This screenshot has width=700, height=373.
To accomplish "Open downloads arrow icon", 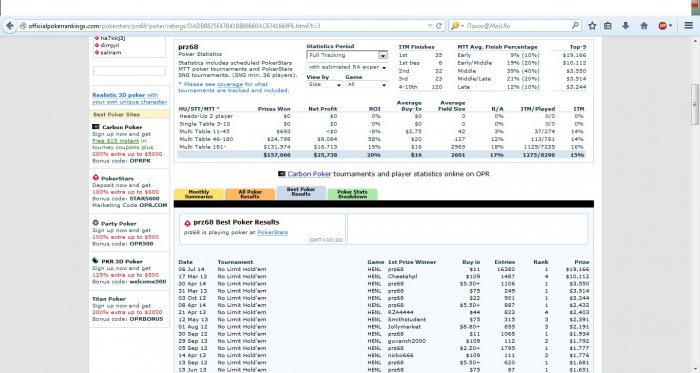I will (625, 26).
